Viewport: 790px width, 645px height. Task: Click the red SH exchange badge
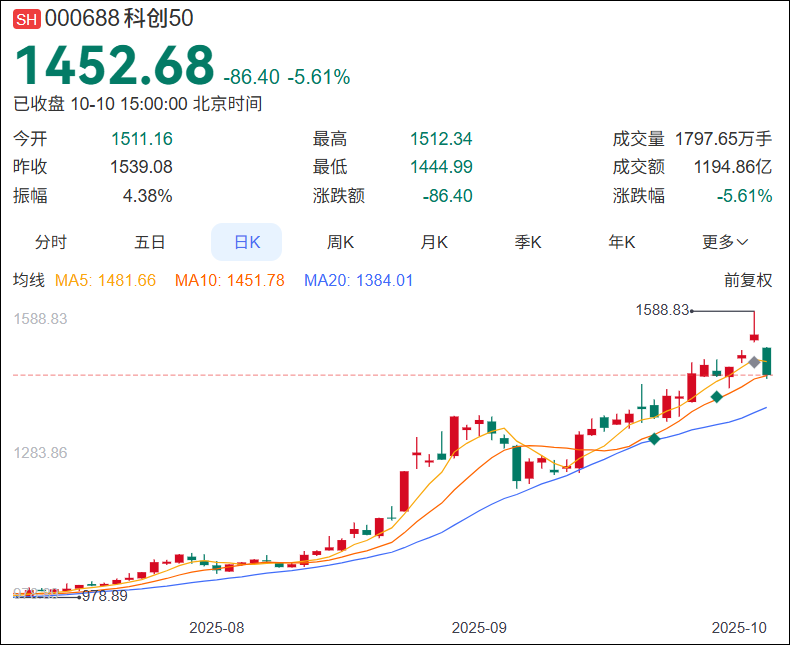27,19
